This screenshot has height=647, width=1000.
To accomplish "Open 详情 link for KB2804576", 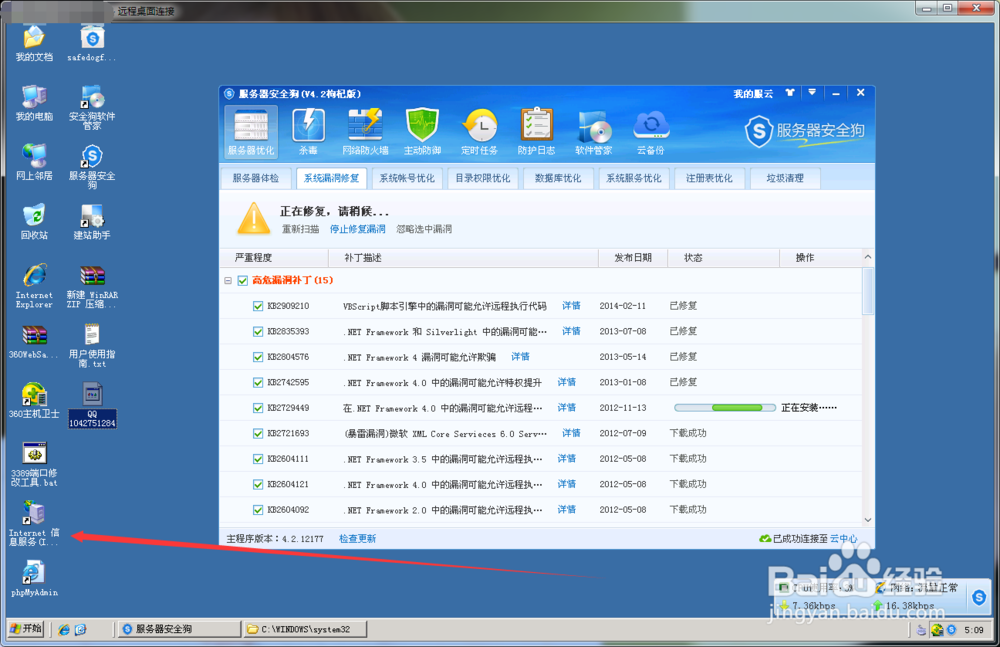I will [520, 357].
